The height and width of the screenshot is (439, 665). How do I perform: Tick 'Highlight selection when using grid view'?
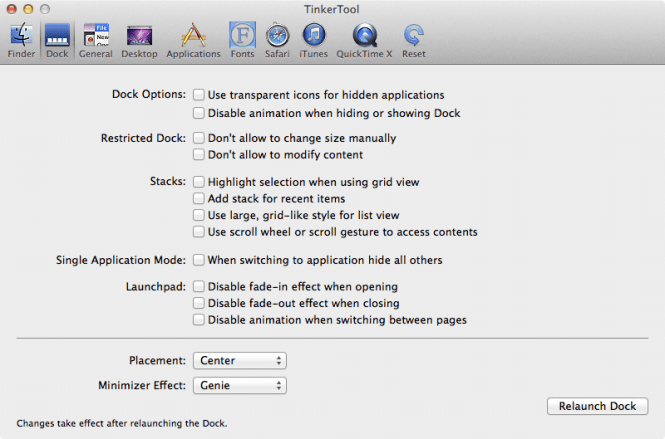pos(199,183)
